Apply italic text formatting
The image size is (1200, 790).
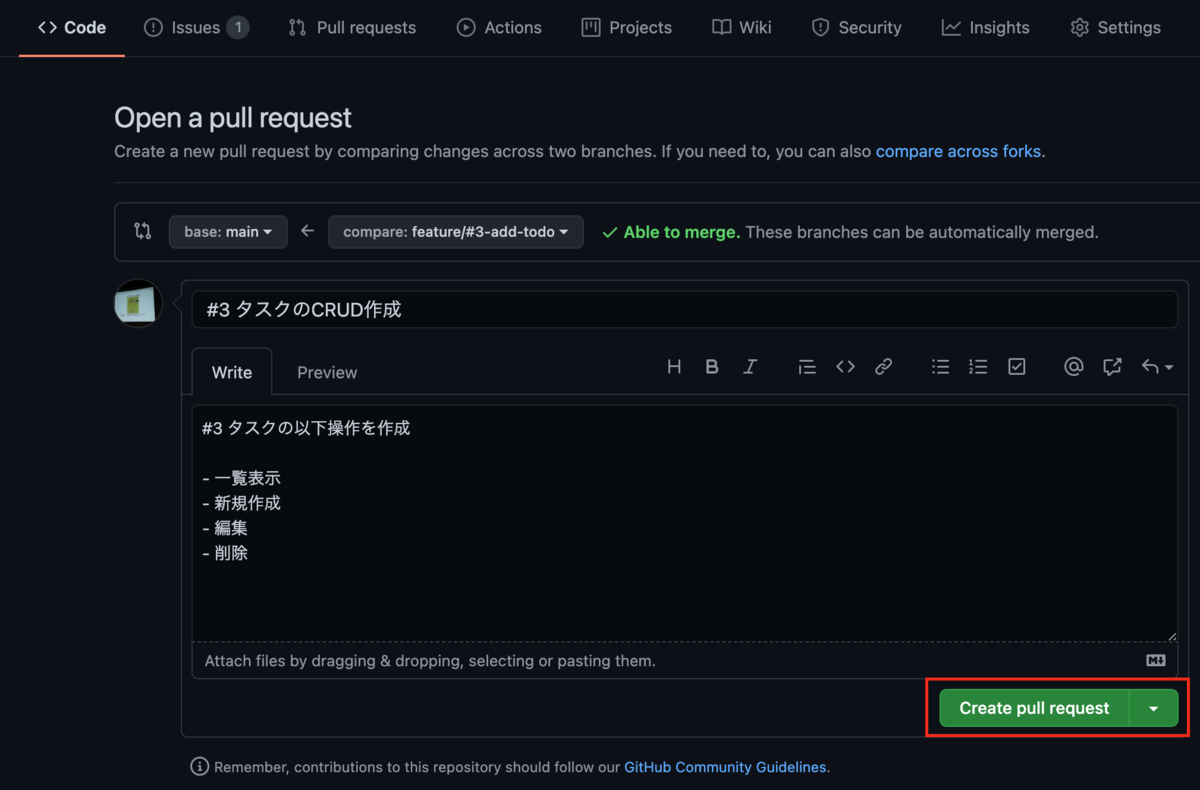750,367
